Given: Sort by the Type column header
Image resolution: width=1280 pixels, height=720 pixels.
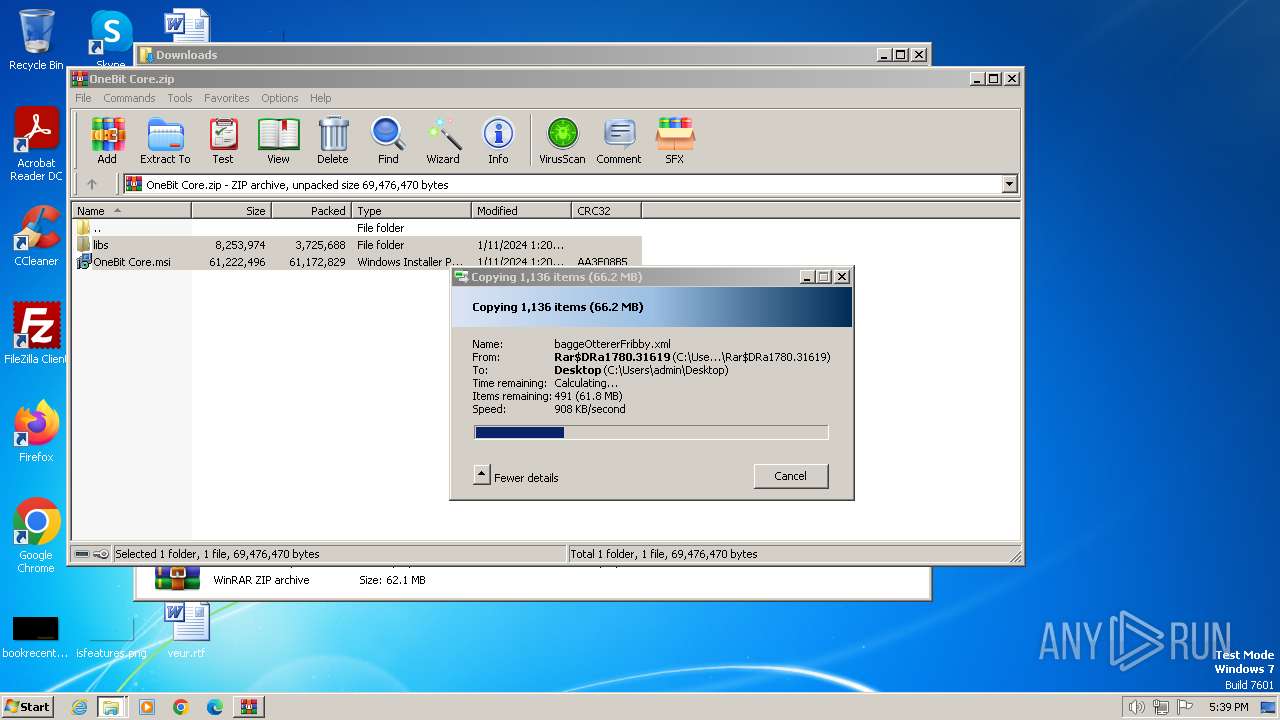Looking at the screenshot, I should click(x=411, y=211).
